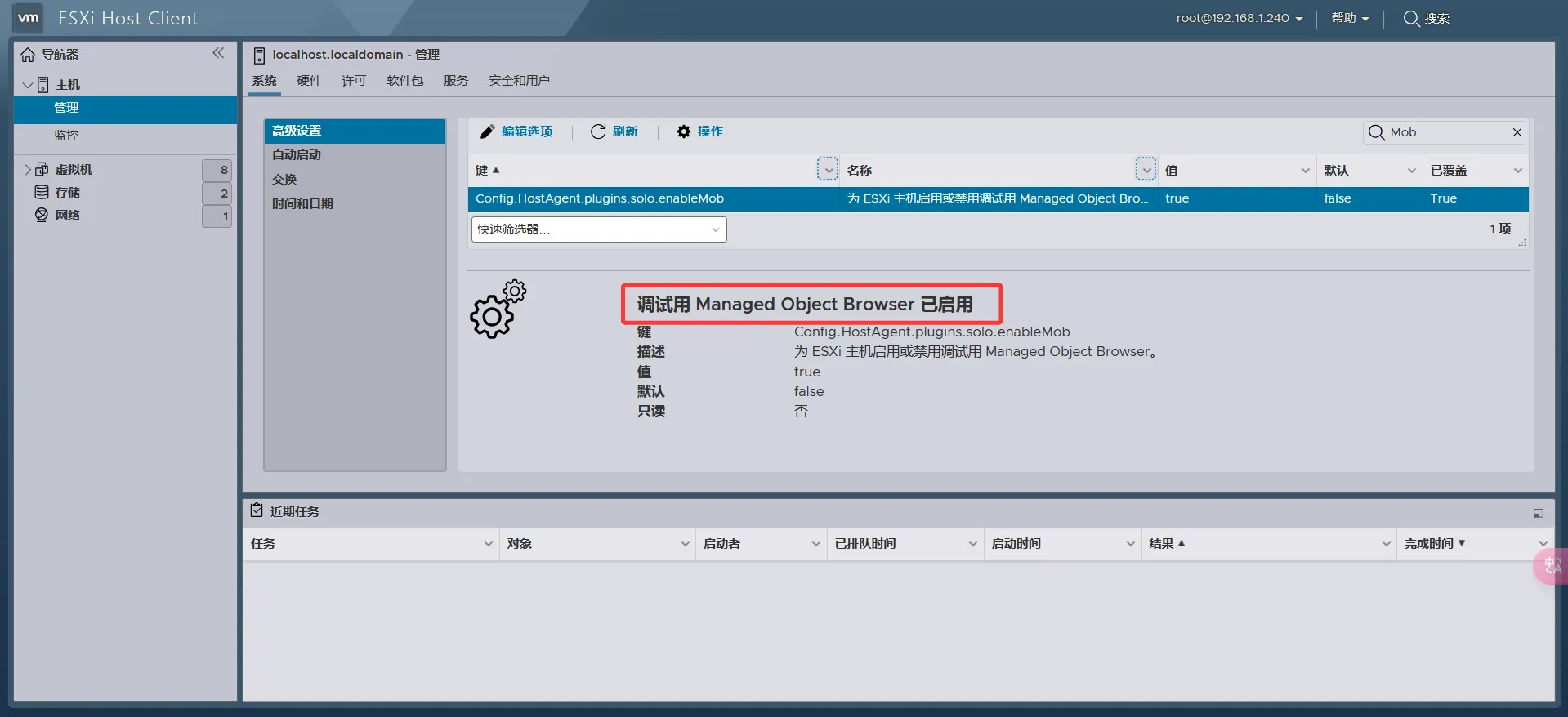Click the 搜索 search in header
The height and width of the screenshot is (717, 1568).
[1426, 18]
